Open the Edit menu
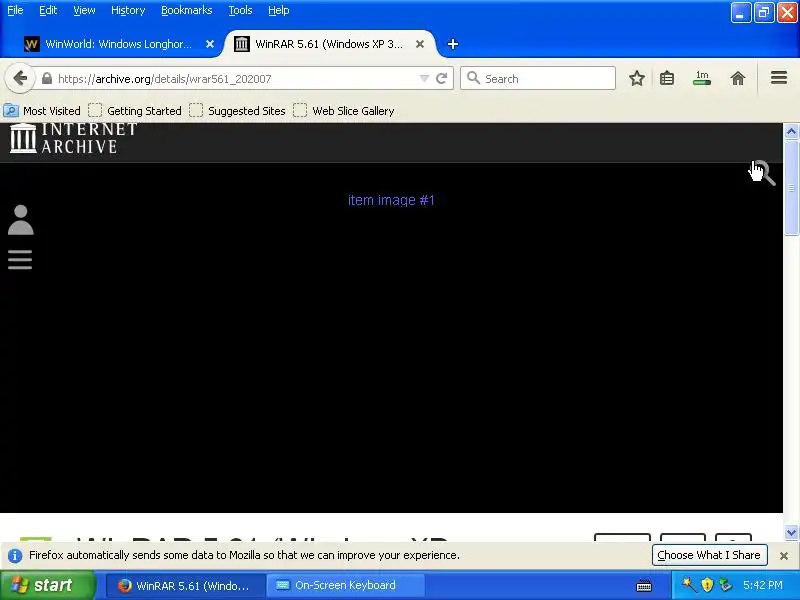The width and height of the screenshot is (800, 600). (x=48, y=10)
